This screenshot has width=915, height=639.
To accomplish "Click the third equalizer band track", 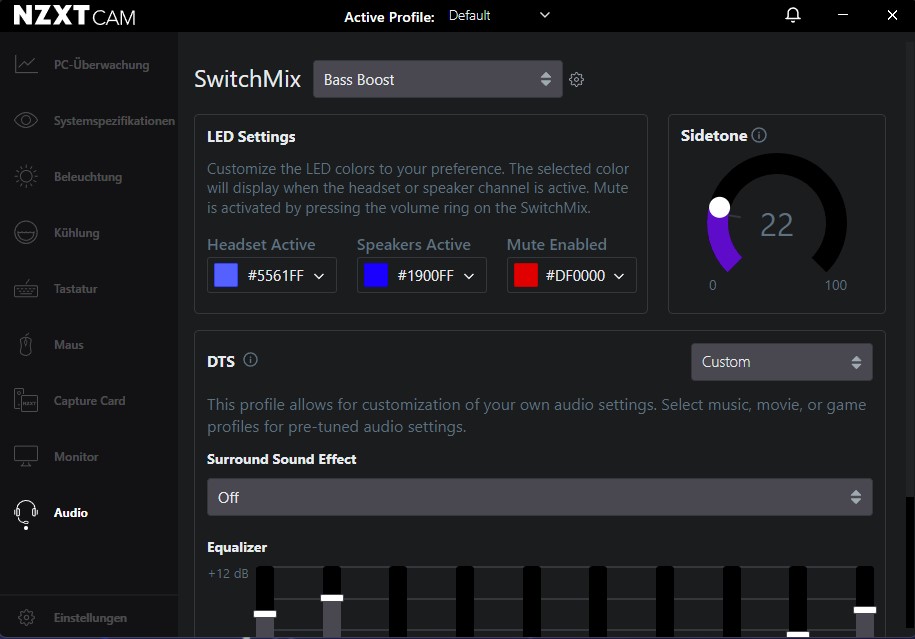I will [x=398, y=602].
